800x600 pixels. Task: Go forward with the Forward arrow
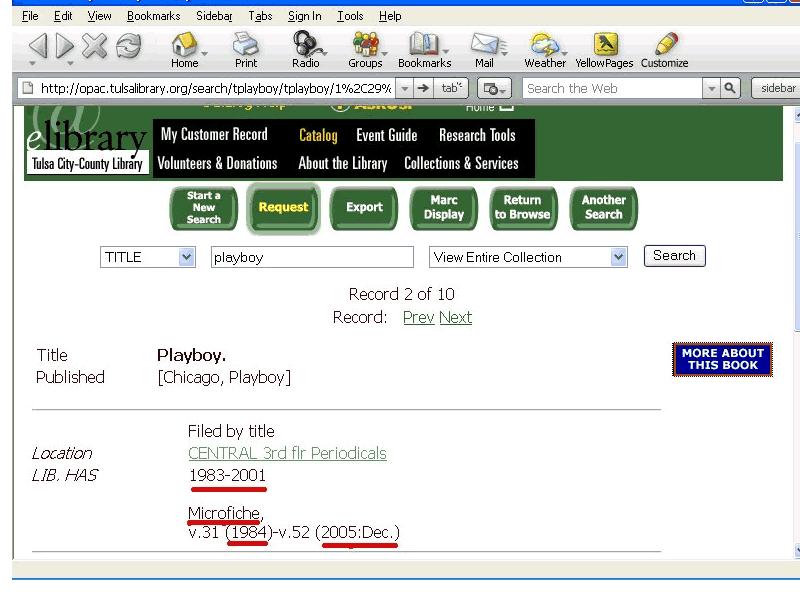click(x=65, y=45)
